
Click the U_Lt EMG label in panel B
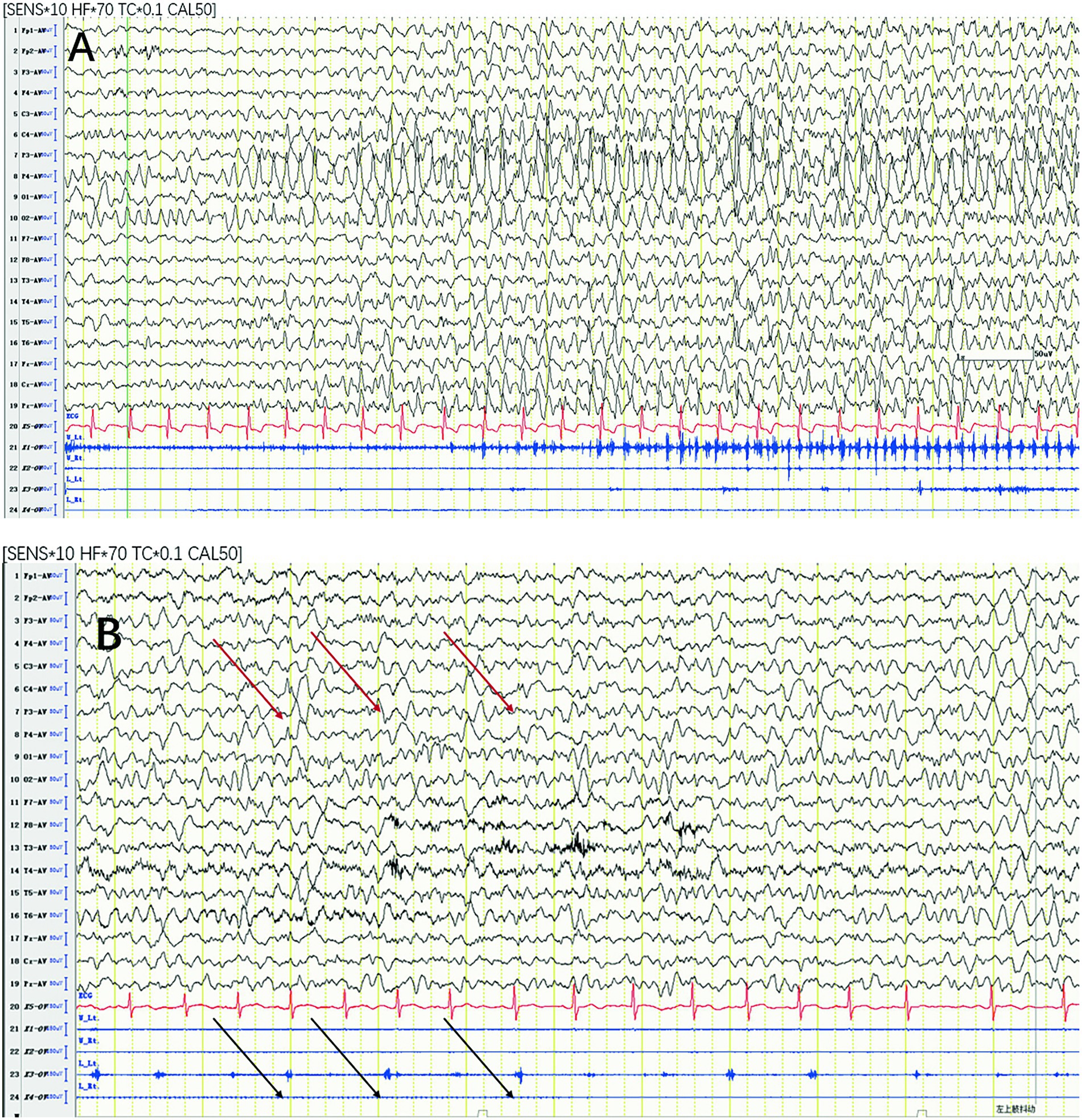coord(89,1018)
